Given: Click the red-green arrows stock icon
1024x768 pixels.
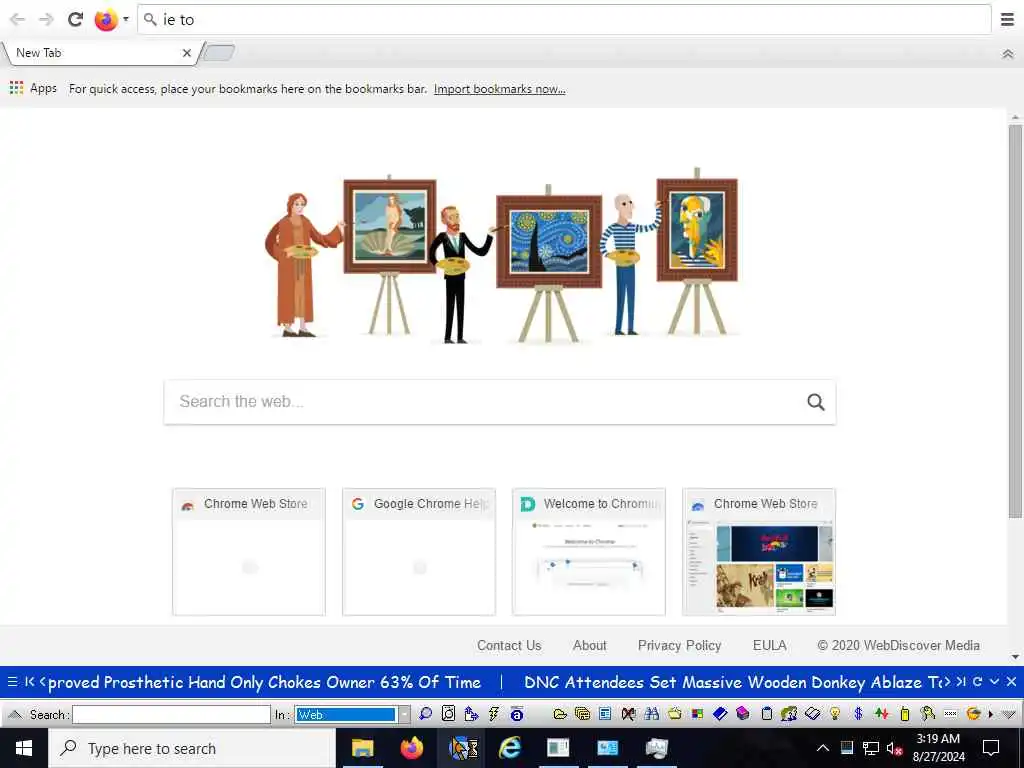Looking at the screenshot, I should click(881, 714).
